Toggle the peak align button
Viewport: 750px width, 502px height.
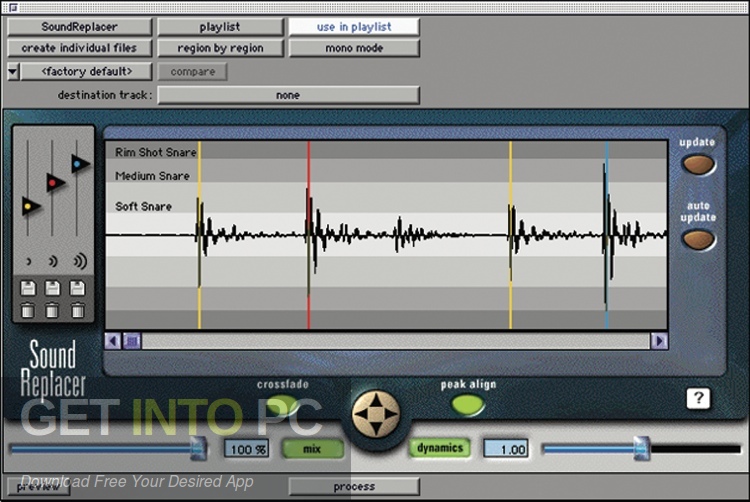(467, 405)
